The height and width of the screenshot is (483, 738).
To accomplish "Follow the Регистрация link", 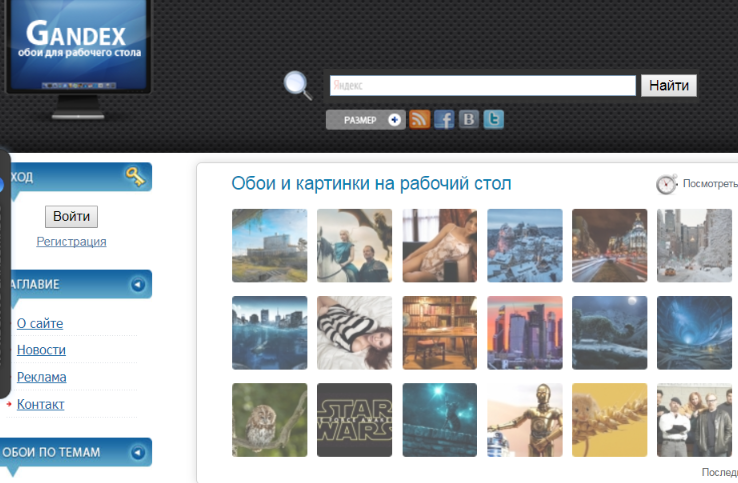I will click(71, 241).
